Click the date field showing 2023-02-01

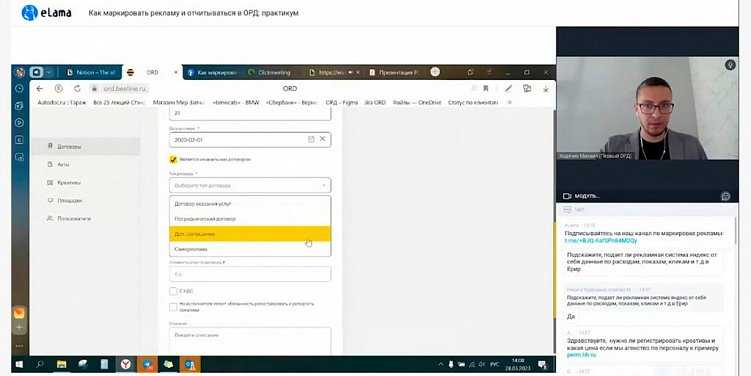click(x=250, y=139)
